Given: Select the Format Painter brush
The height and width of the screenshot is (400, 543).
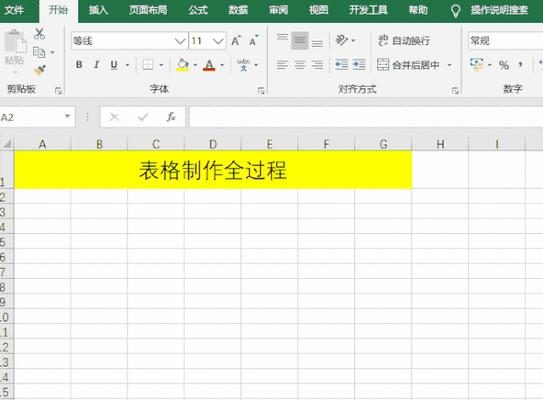Looking at the screenshot, I should 39,70.
